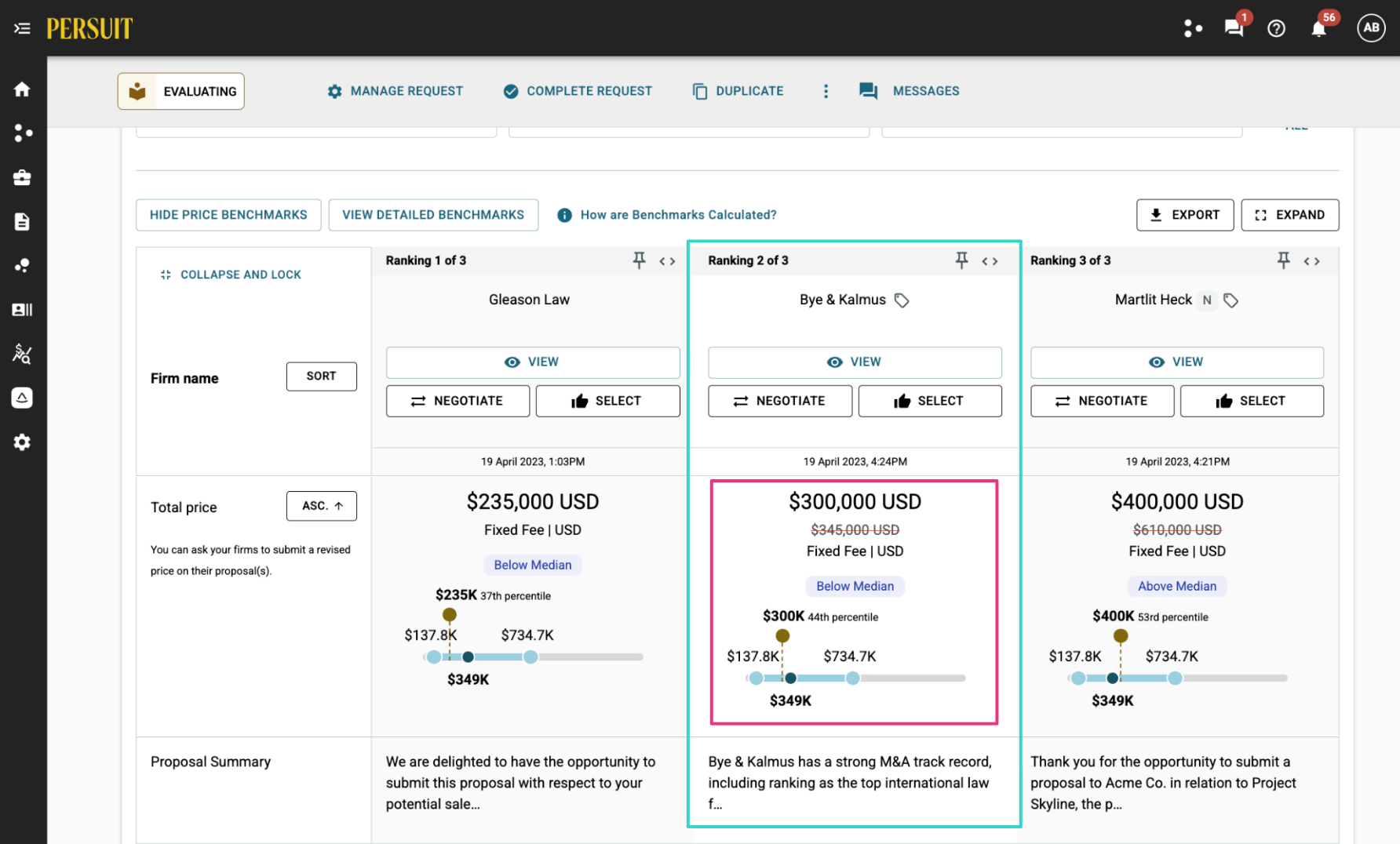1400x844 pixels.
Task: Click Bye & Kalmus $300K benchmark marker
Action: pos(782,635)
